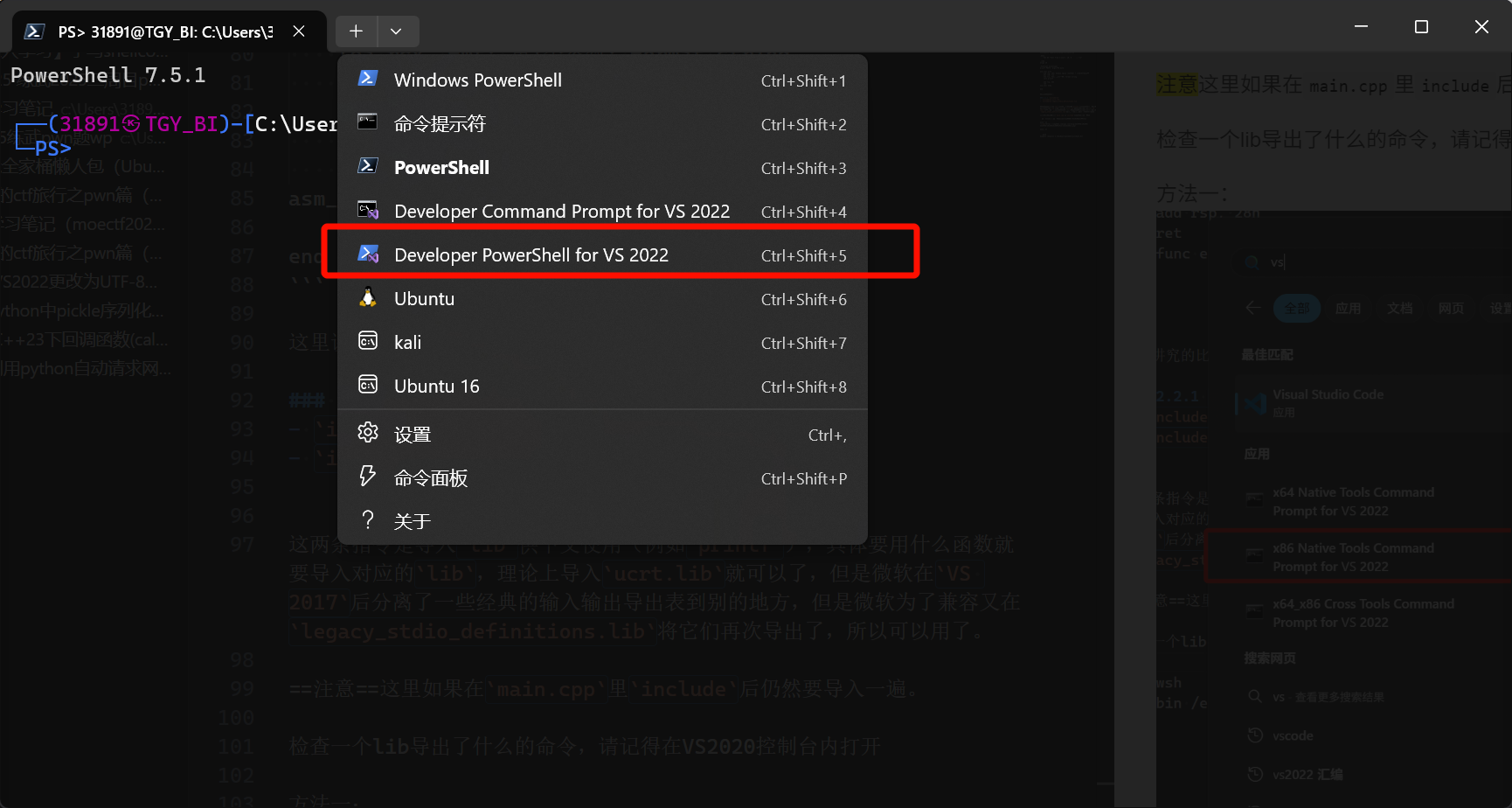Screen dimensions: 1512x808
Task: Maximize the Windows Terminal window
Action: click(1421, 26)
